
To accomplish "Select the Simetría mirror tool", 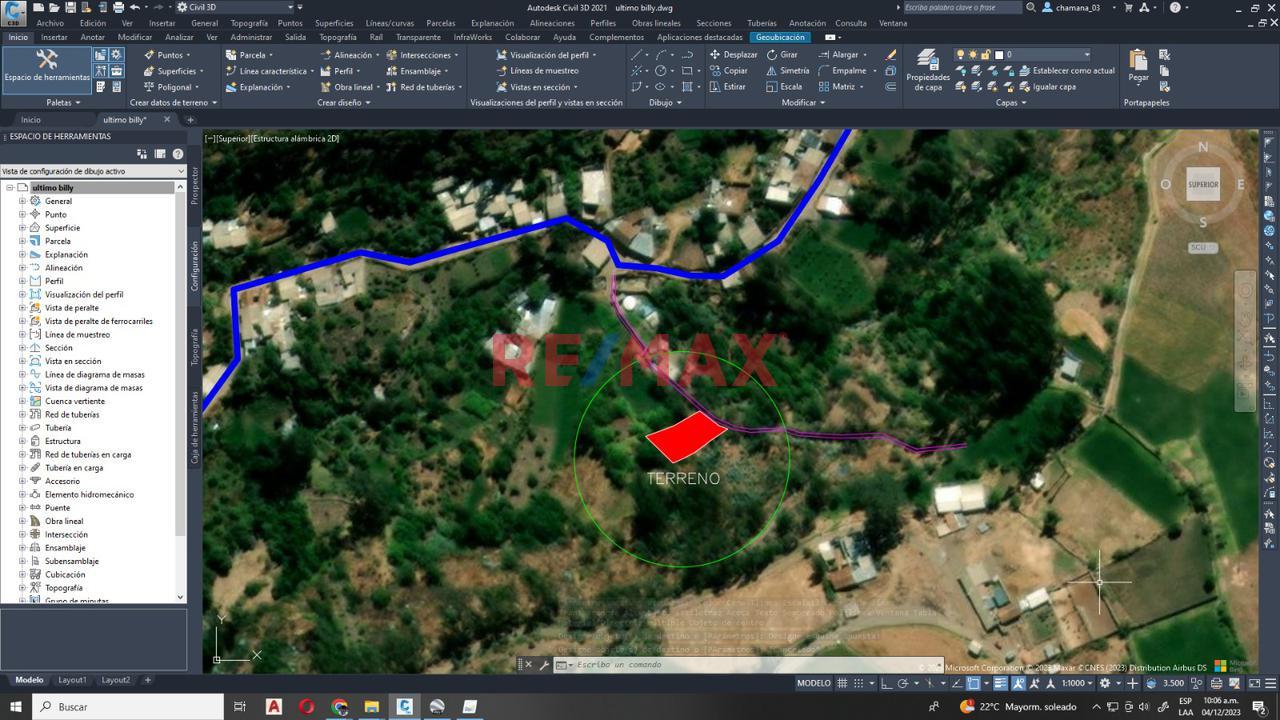I will [x=788, y=71].
